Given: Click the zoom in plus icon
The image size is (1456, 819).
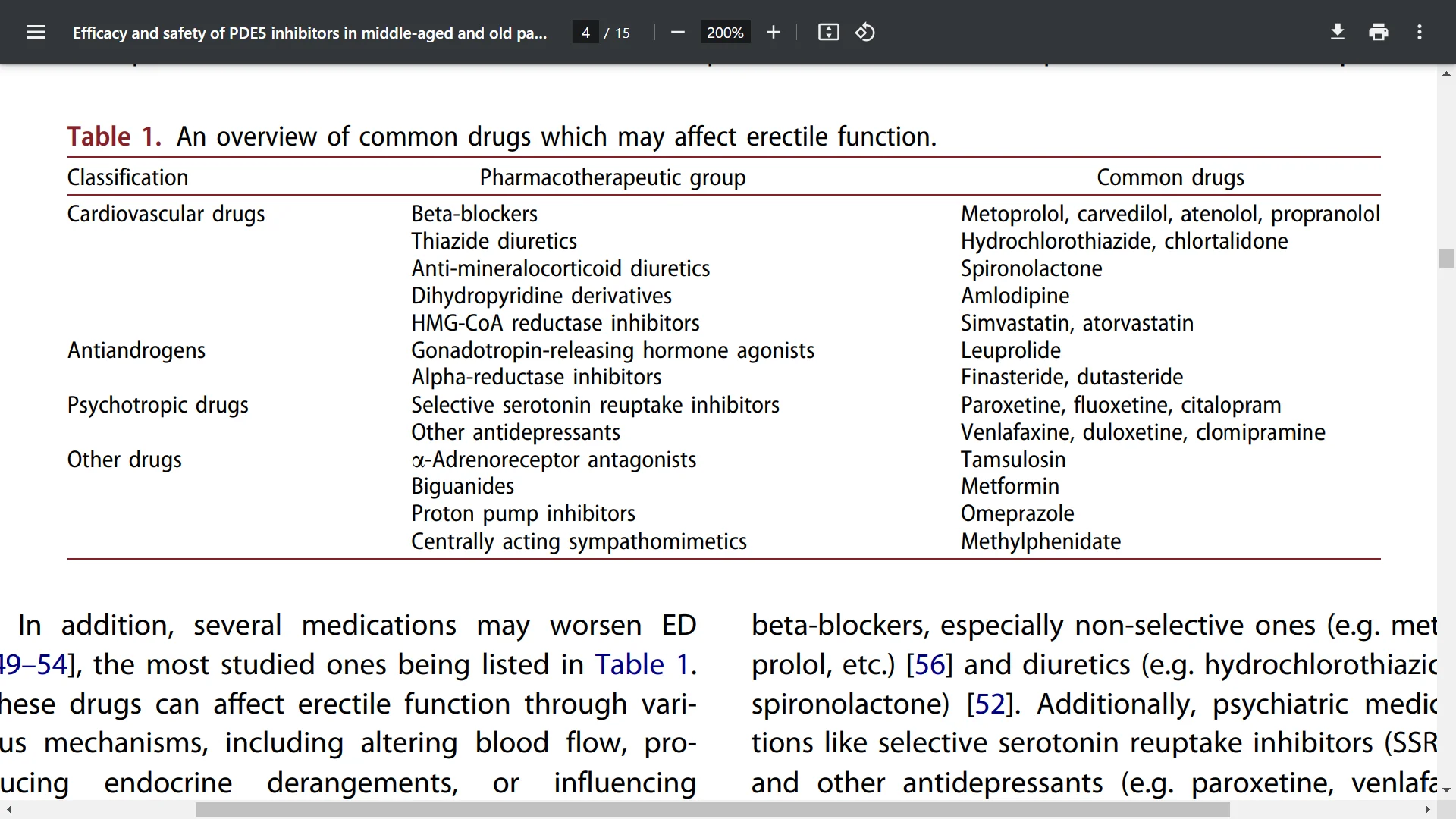Looking at the screenshot, I should tap(773, 33).
